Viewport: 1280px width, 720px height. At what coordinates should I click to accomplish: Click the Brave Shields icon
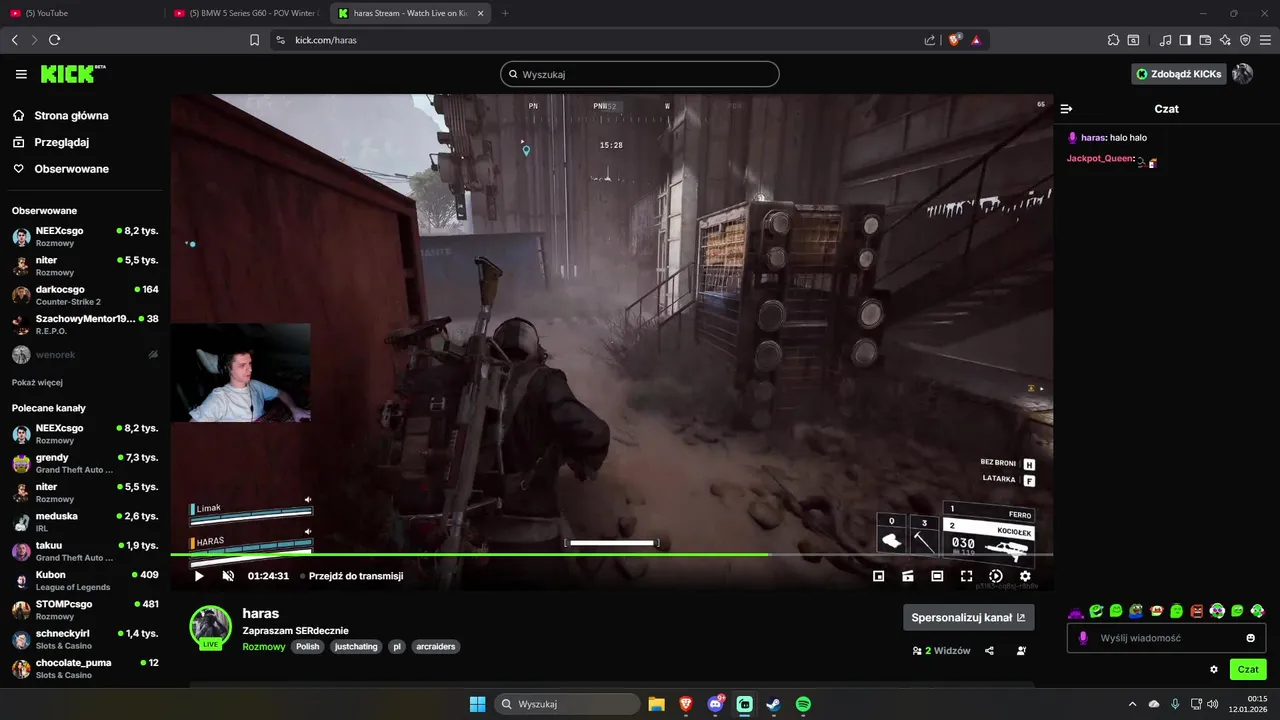955,40
